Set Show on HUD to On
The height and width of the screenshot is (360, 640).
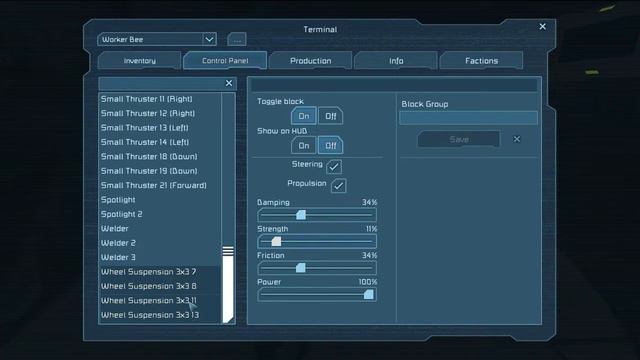tap(304, 146)
